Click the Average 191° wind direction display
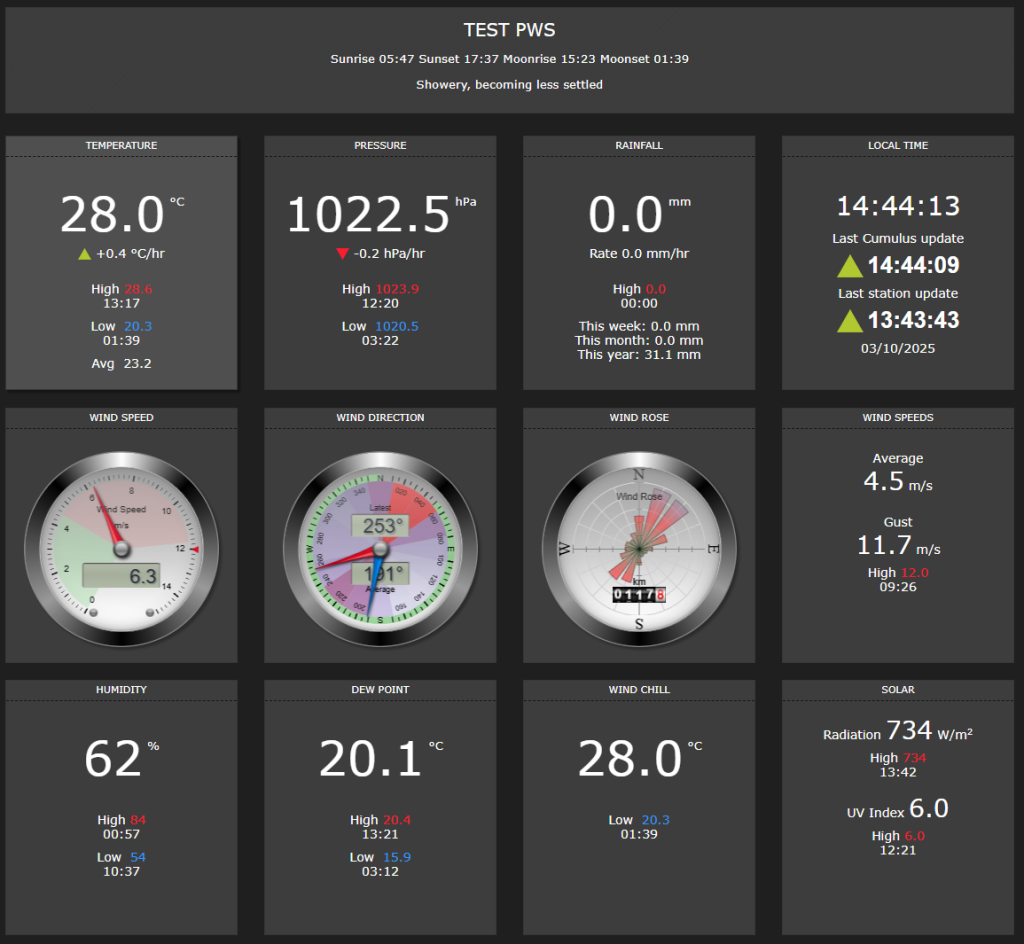This screenshot has height=944, width=1024. (x=380, y=573)
